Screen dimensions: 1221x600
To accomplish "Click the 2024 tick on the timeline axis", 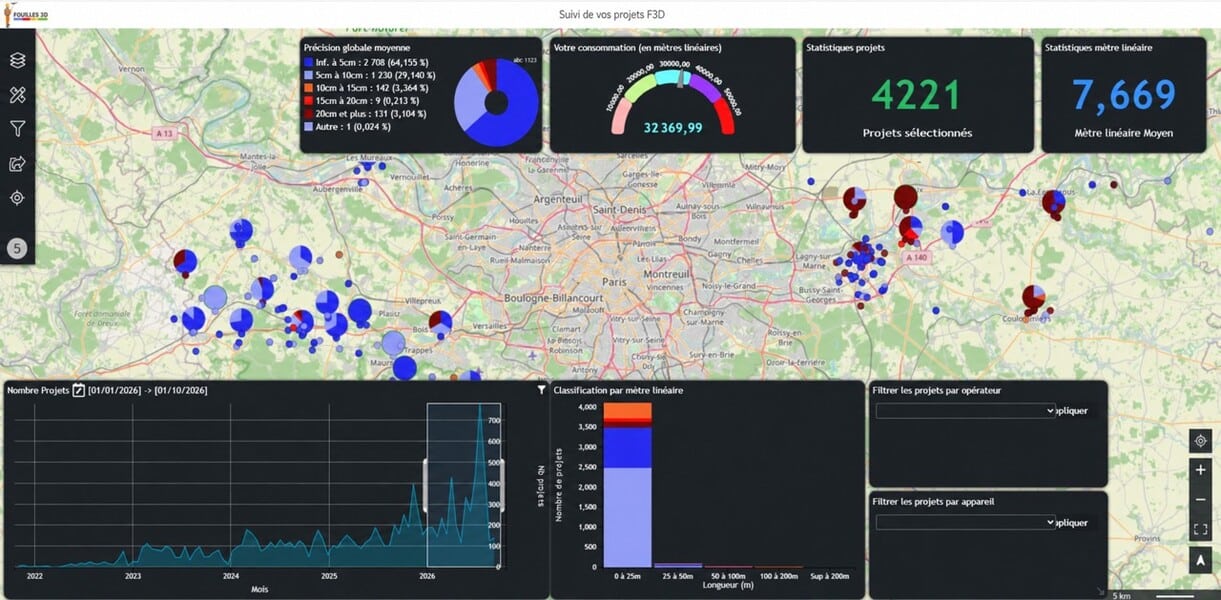I will click(231, 576).
